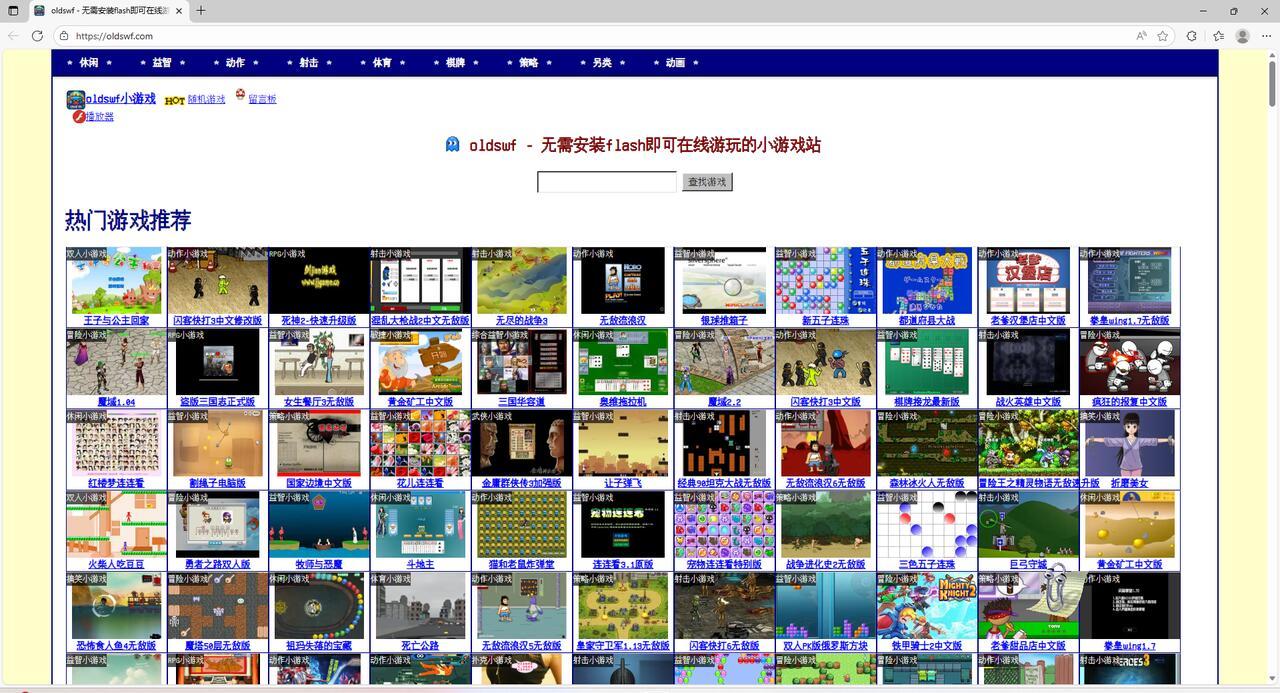Go back with the browser back arrow
Screen dimensions: 1280x693
pyautogui.click(x=13, y=36)
